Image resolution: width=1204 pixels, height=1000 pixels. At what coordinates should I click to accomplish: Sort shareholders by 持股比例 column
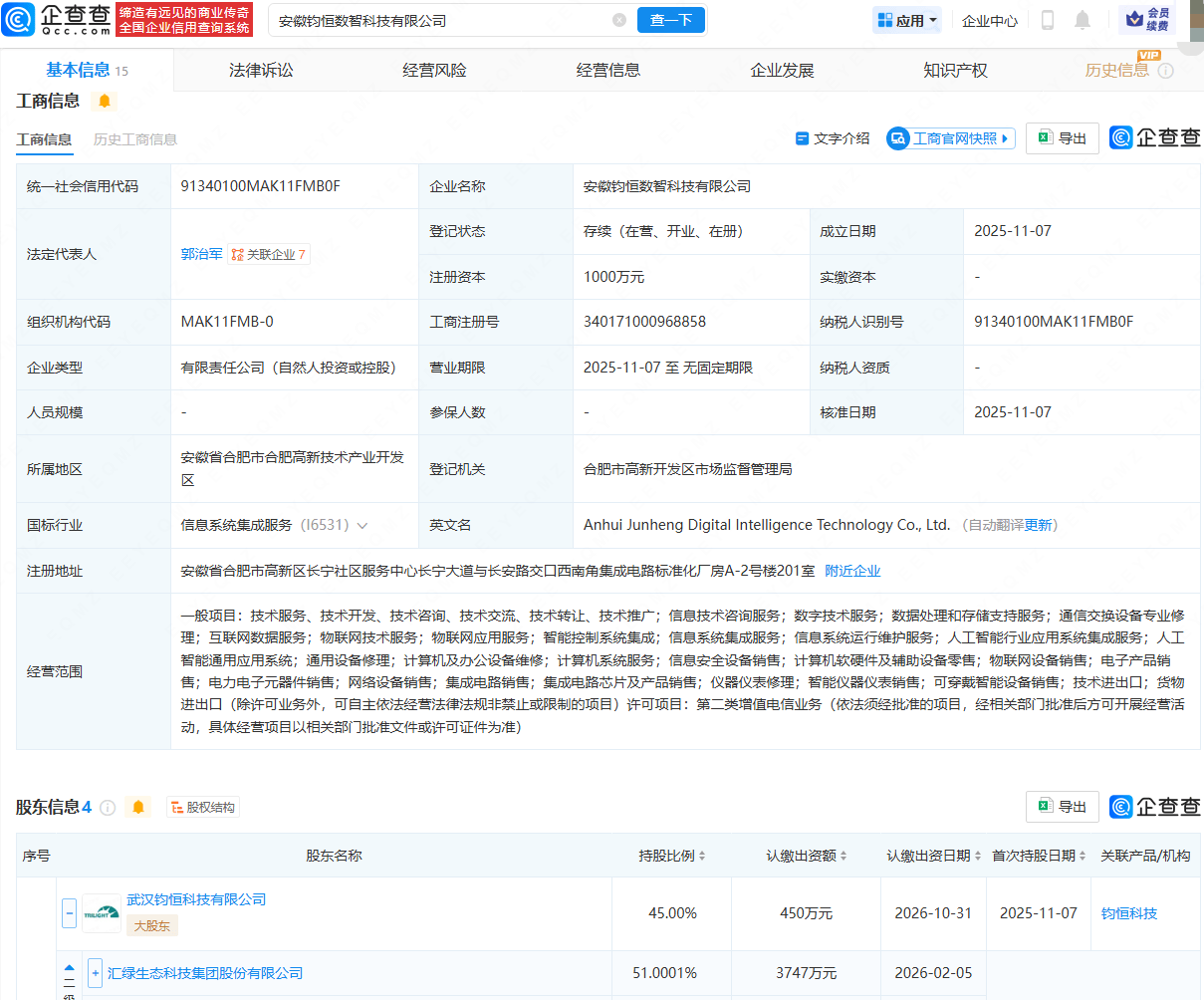pos(672,856)
